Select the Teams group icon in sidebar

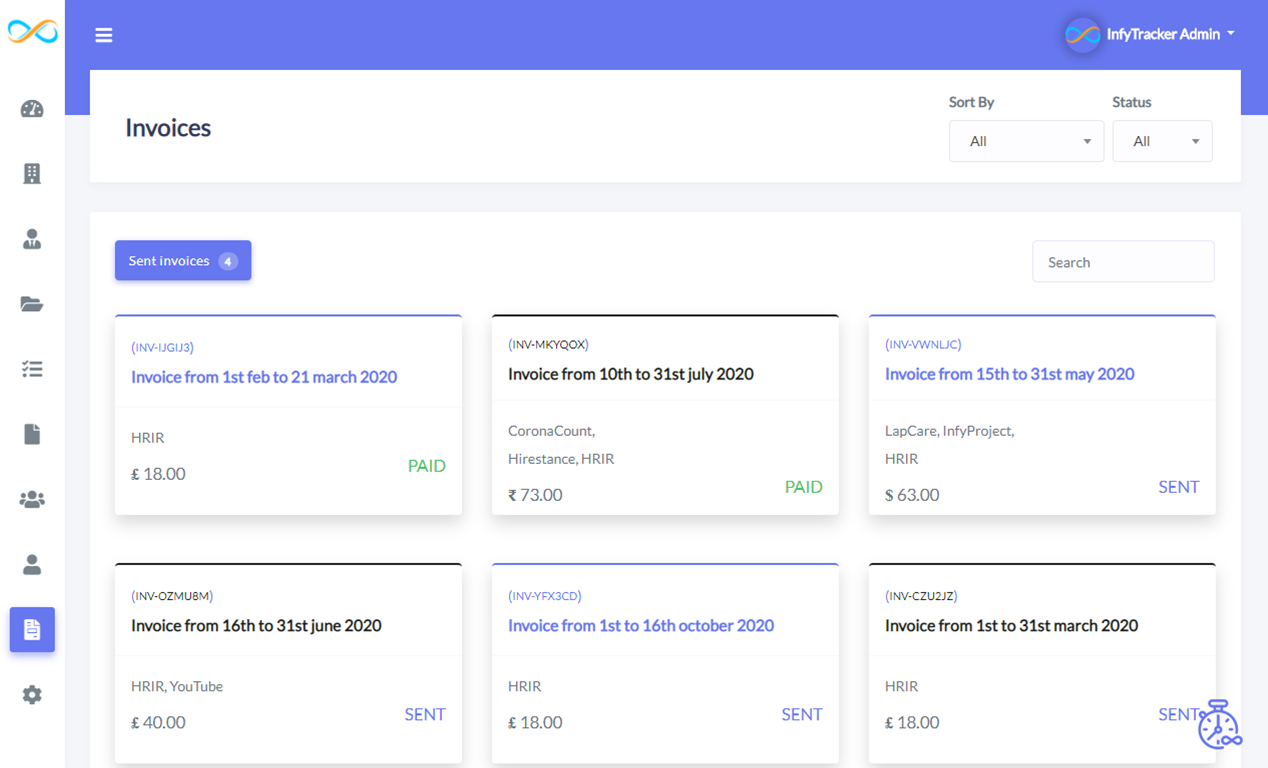[x=31, y=499]
